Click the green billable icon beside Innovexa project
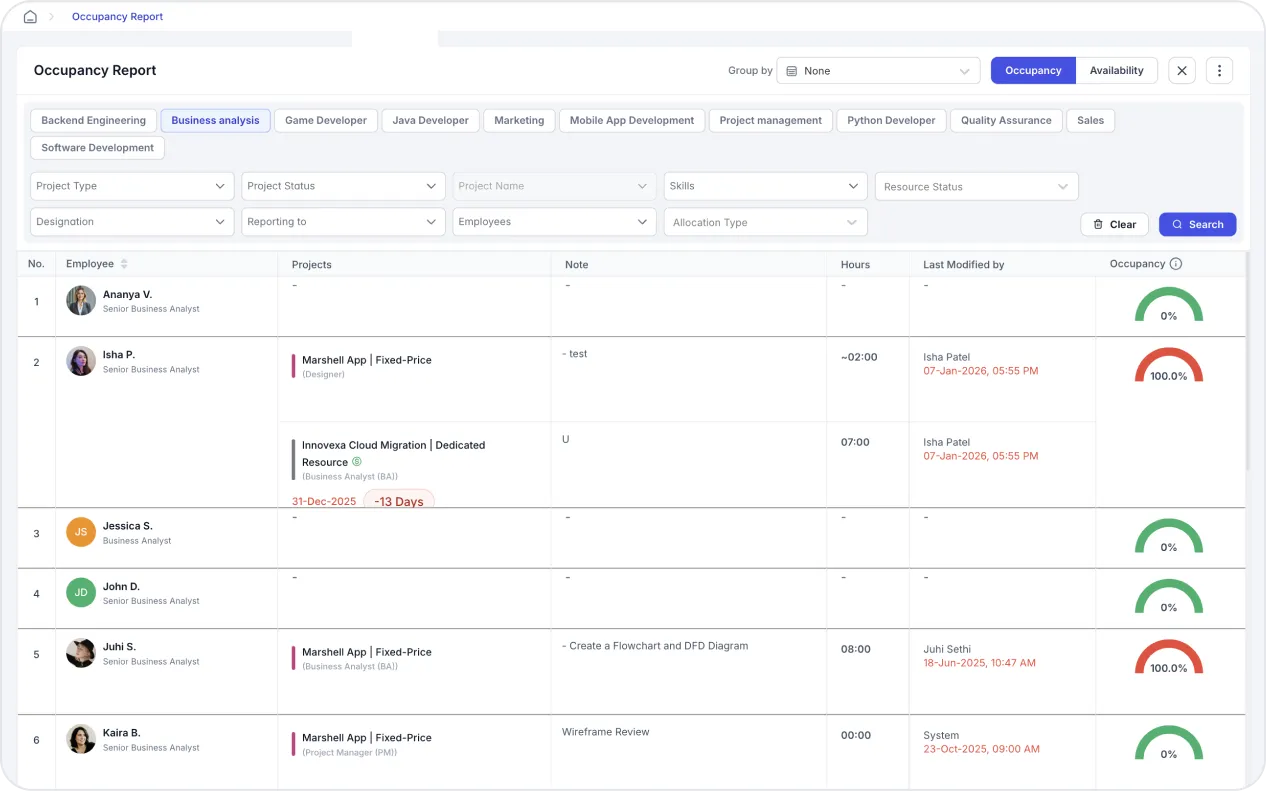Screen dimensions: 1266x791 tap(357, 462)
